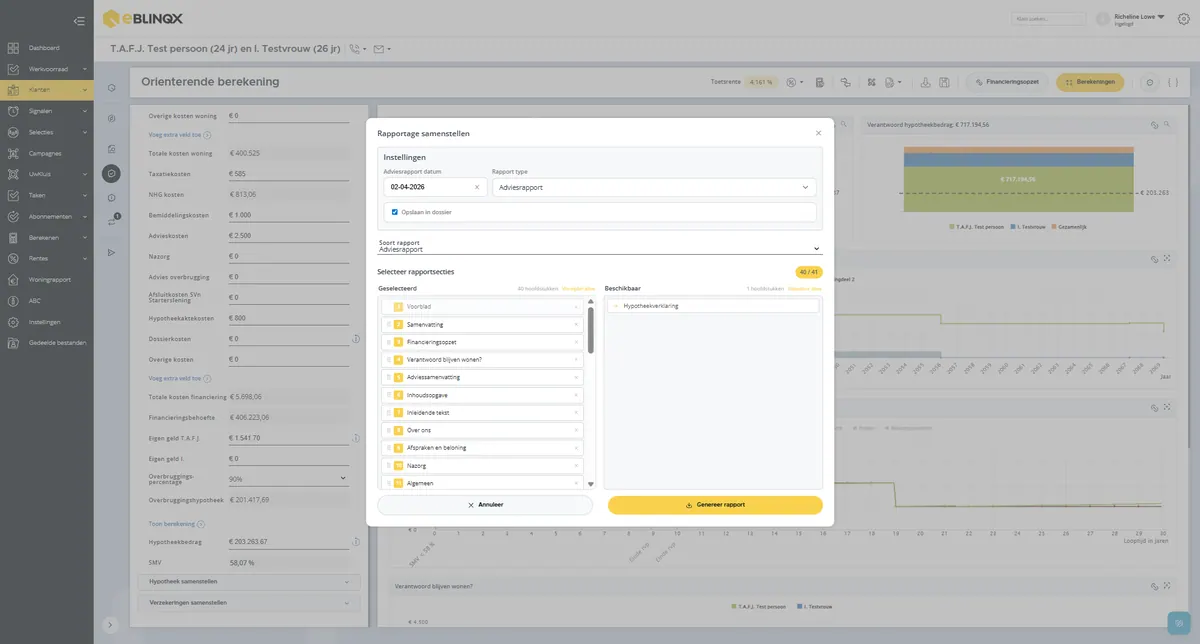Expand the Soort rapport dropdown
The height and width of the screenshot is (644, 1200).
pyautogui.click(x=599, y=246)
